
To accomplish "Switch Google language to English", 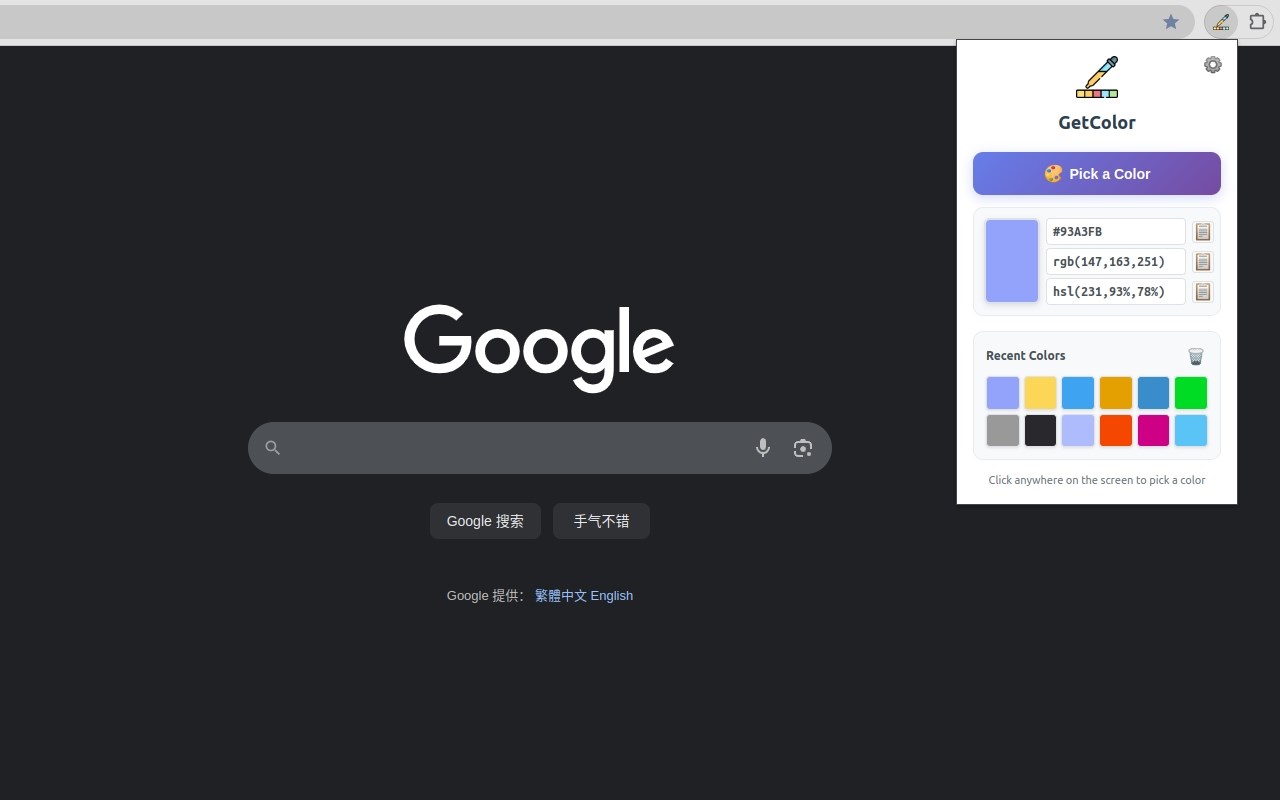I will pos(612,596).
